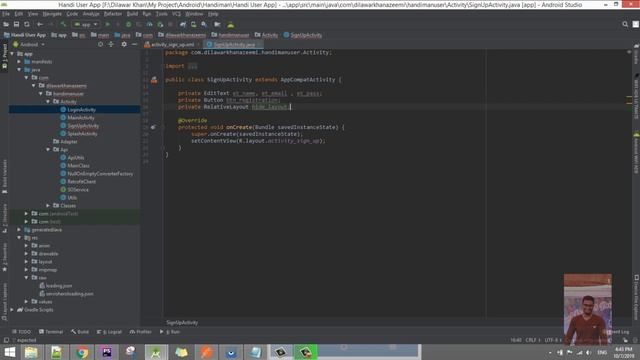Collapse the app module tree node
The width and height of the screenshot is (640, 360).
(12, 54)
